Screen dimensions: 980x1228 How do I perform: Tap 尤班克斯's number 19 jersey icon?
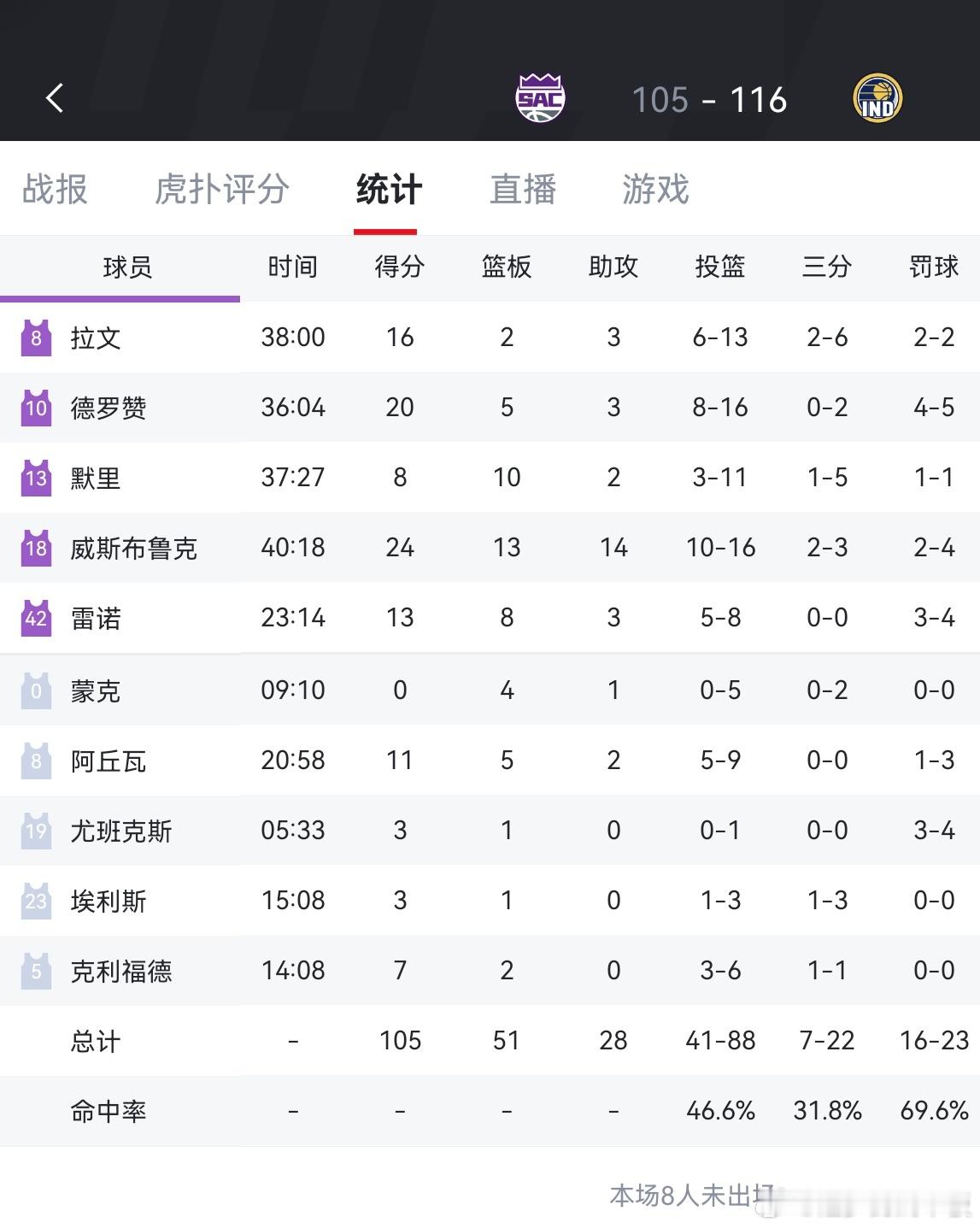point(36,831)
